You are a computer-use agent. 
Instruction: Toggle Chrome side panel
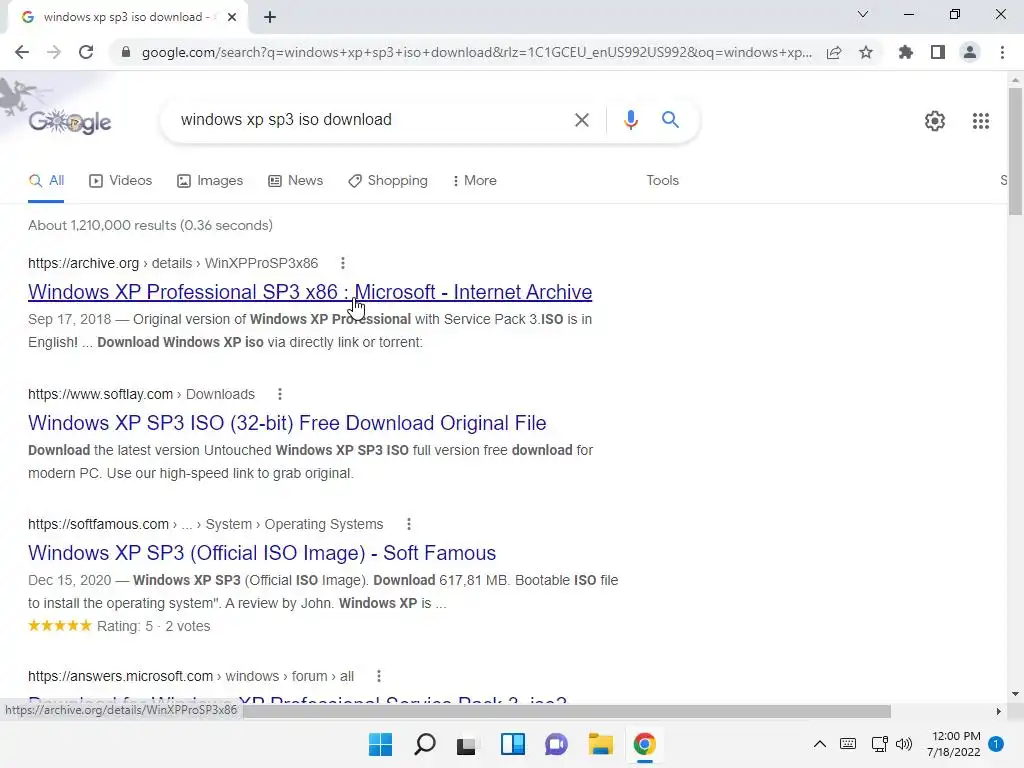click(x=938, y=52)
